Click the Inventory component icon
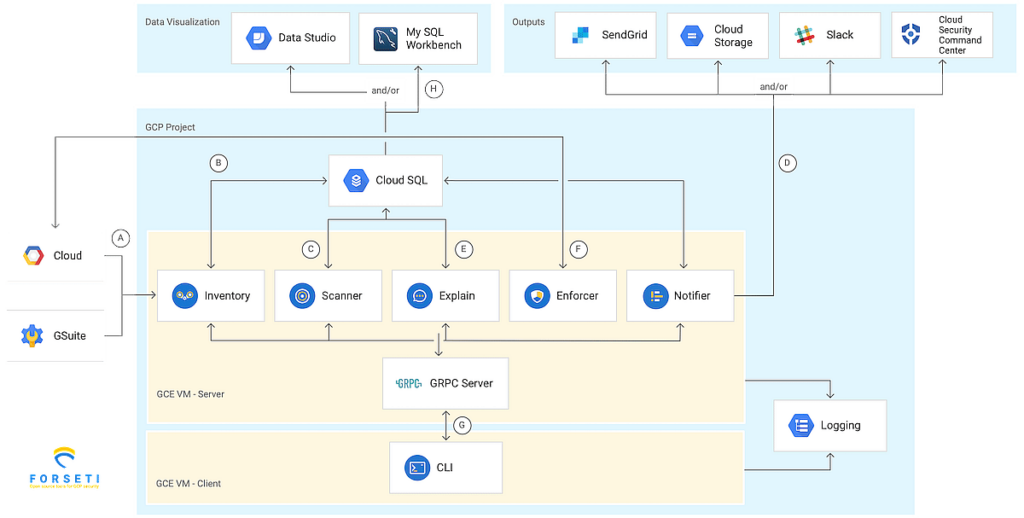1024x518 pixels. tap(185, 296)
